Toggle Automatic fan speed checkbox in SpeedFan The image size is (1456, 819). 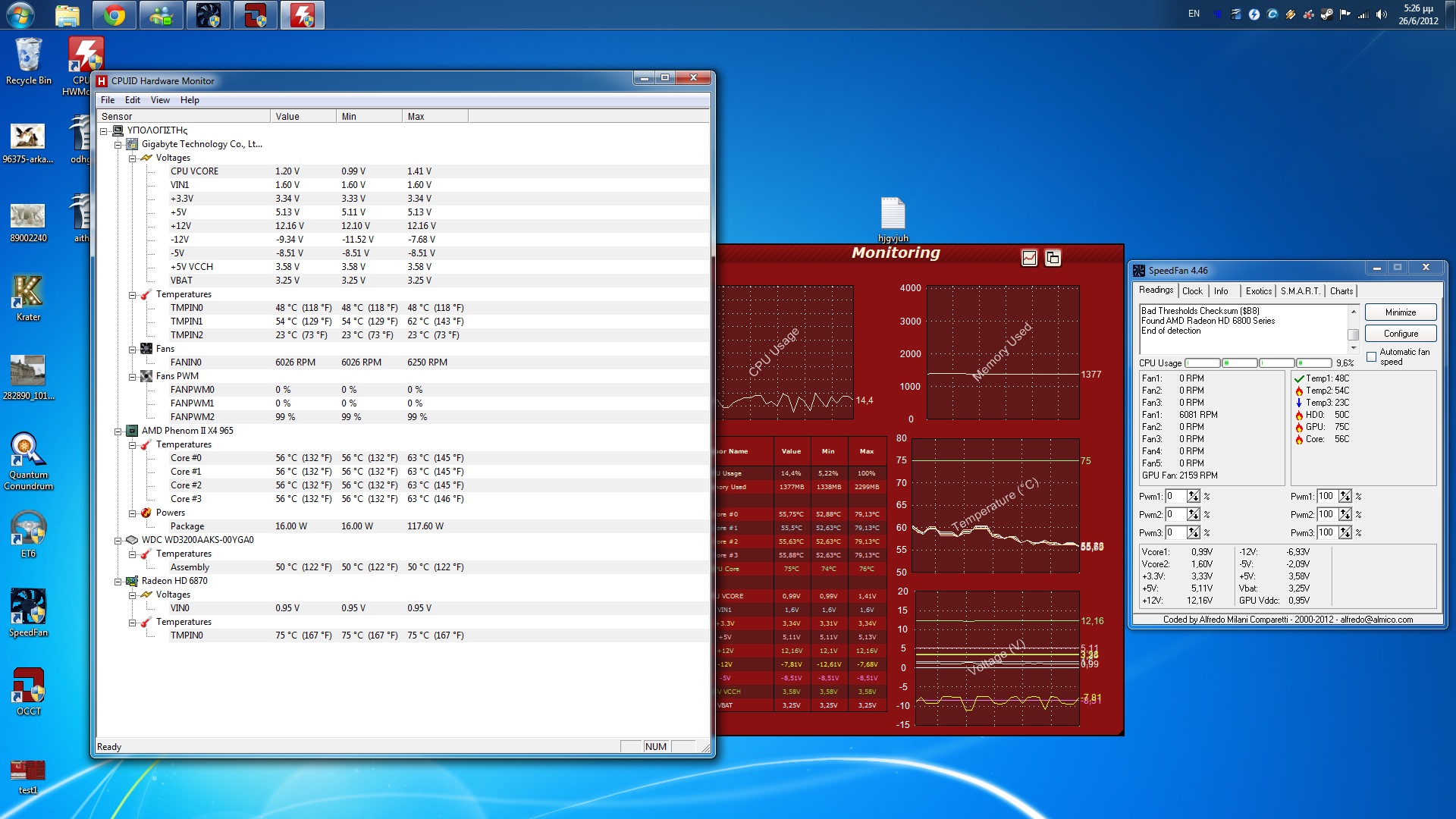(x=1371, y=357)
